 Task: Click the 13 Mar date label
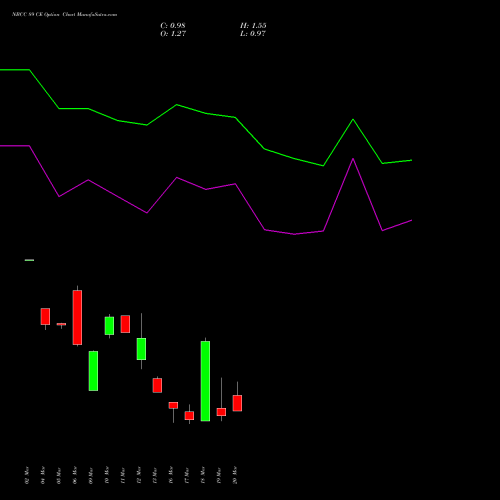(155, 475)
